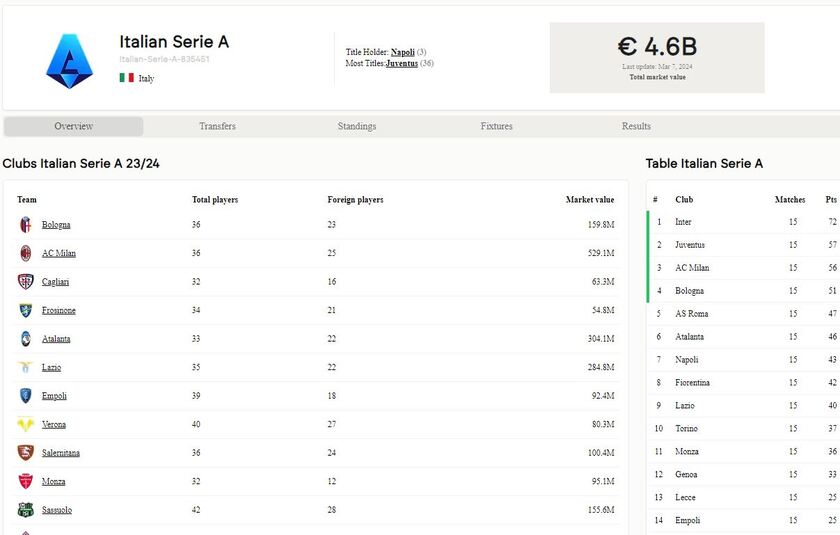840x535 pixels.
Task: Click the Market value column header
Action: point(590,200)
